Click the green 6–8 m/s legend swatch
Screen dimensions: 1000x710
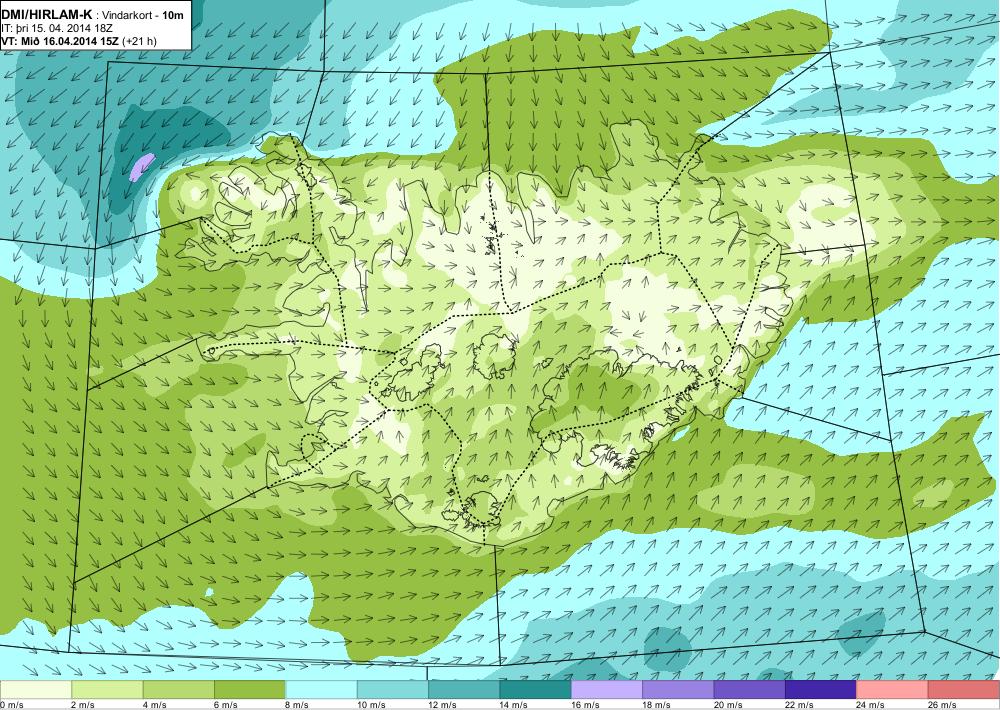coord(250,690)
